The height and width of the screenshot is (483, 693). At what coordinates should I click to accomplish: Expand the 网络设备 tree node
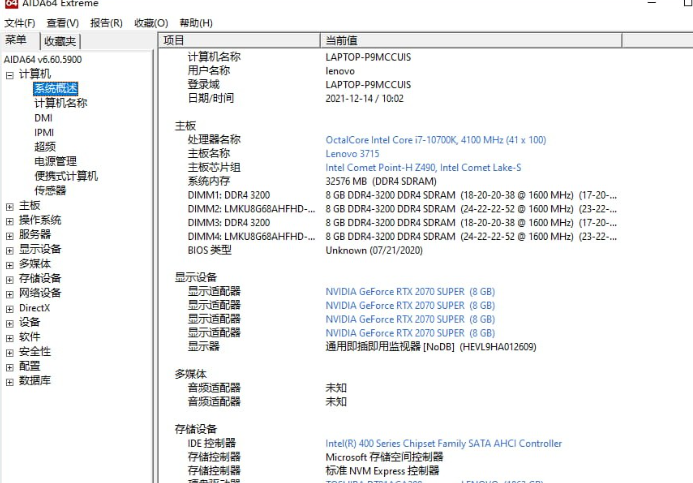pyautogui.click(x=10, y=294)
